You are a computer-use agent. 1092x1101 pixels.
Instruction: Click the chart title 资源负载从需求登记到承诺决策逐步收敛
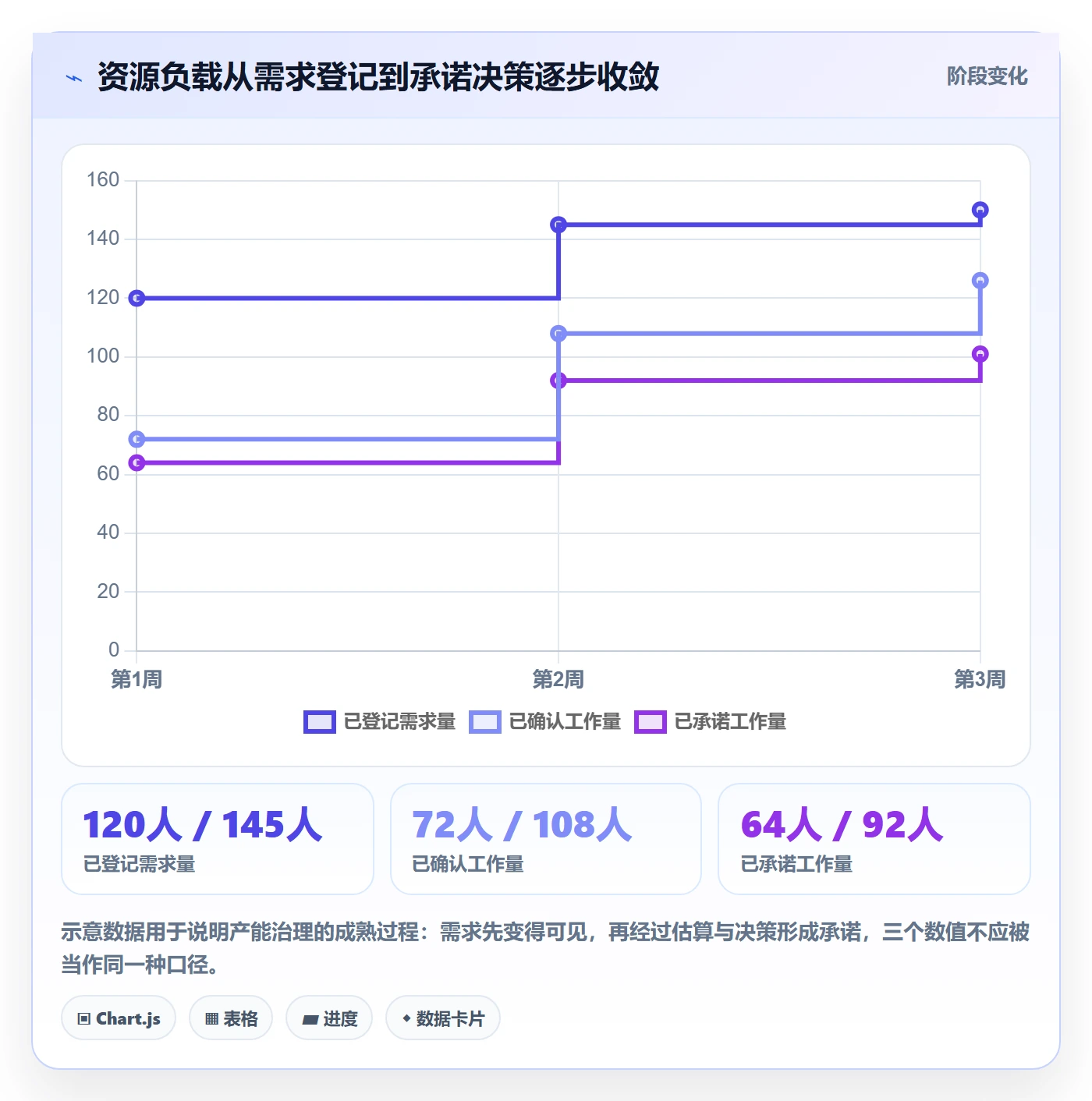tap(378, 77)
